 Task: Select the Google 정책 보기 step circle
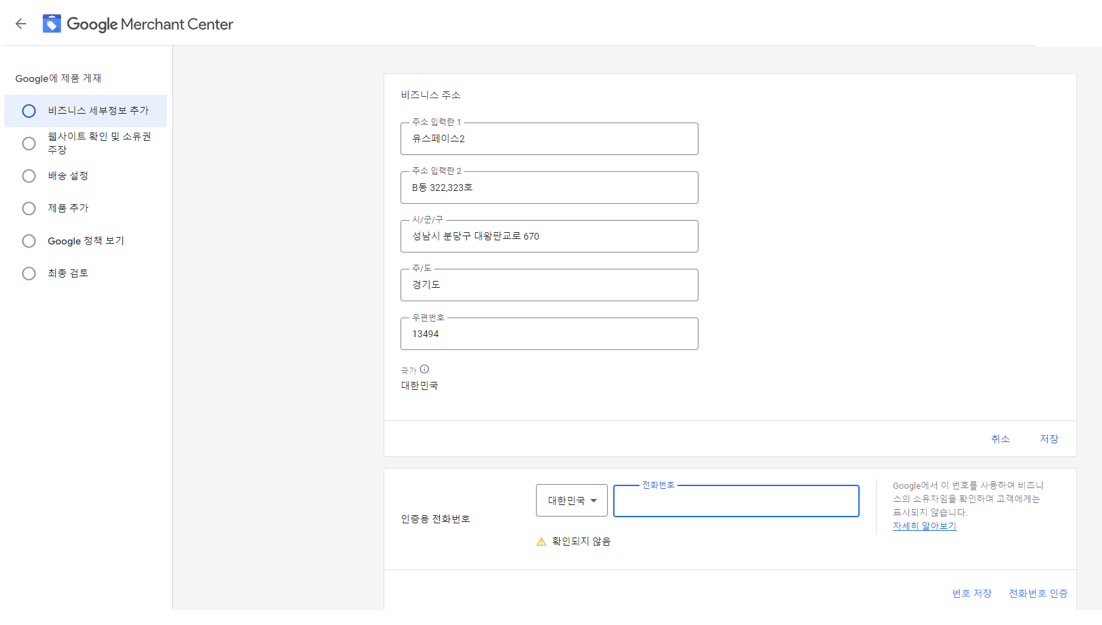[29, 241]
